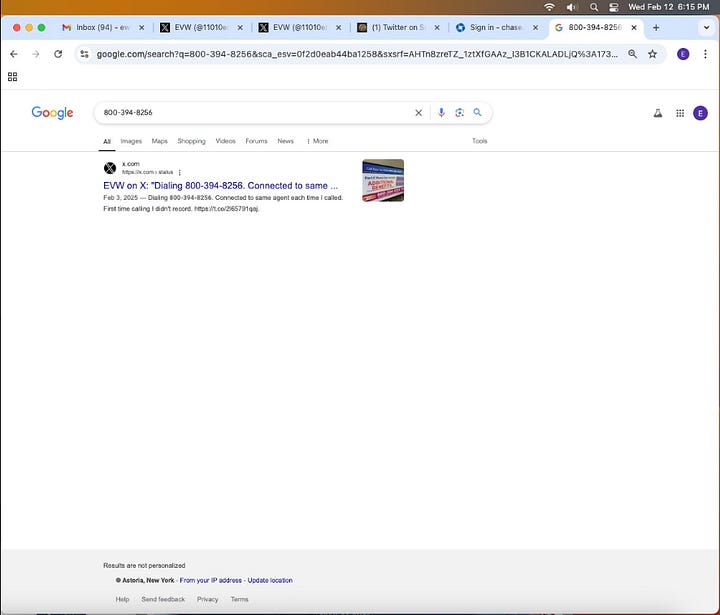This screenshot has height=615, width=720.
Task: Click the browser forward arrow
Action: click(36, 54)
